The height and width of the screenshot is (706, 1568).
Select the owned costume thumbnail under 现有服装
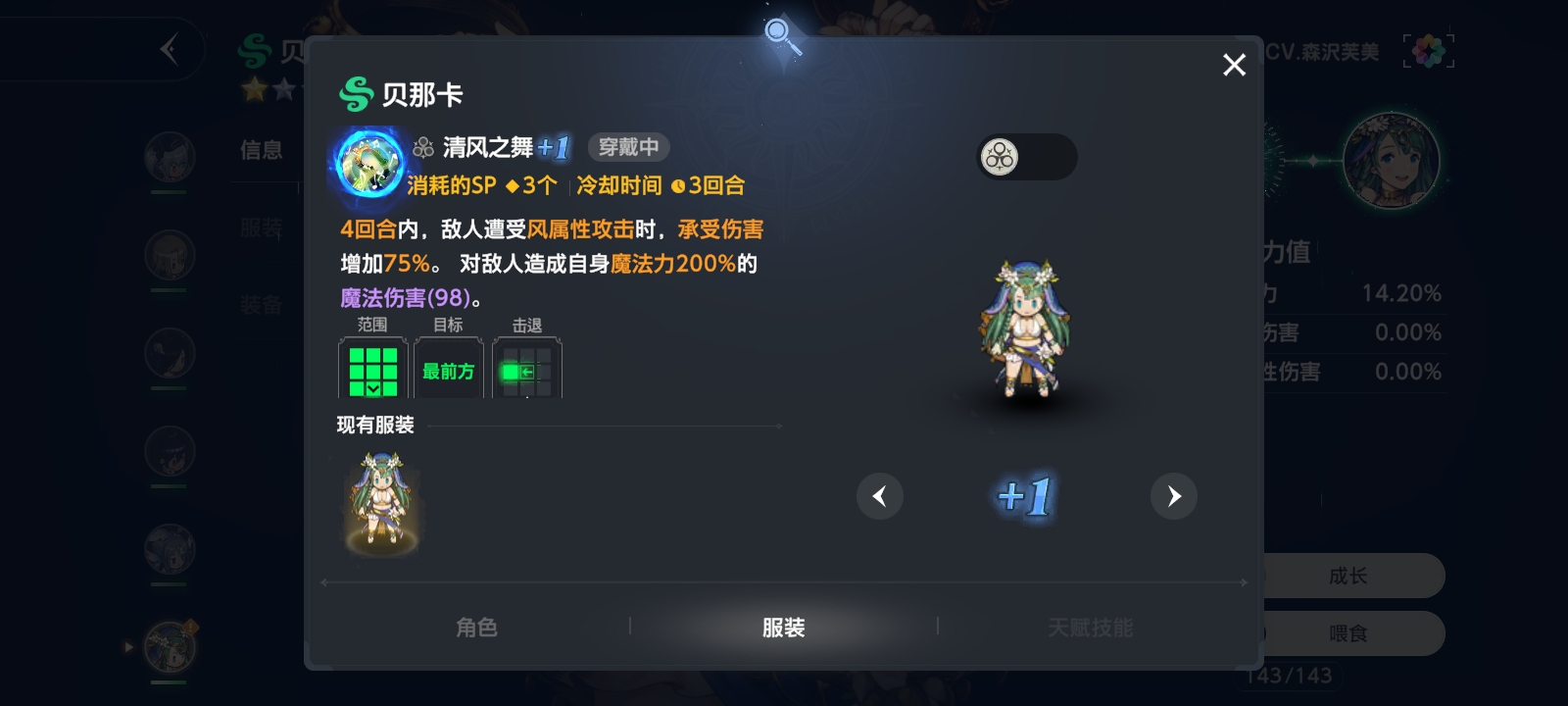pyautogui.click(x=382, y=502)
